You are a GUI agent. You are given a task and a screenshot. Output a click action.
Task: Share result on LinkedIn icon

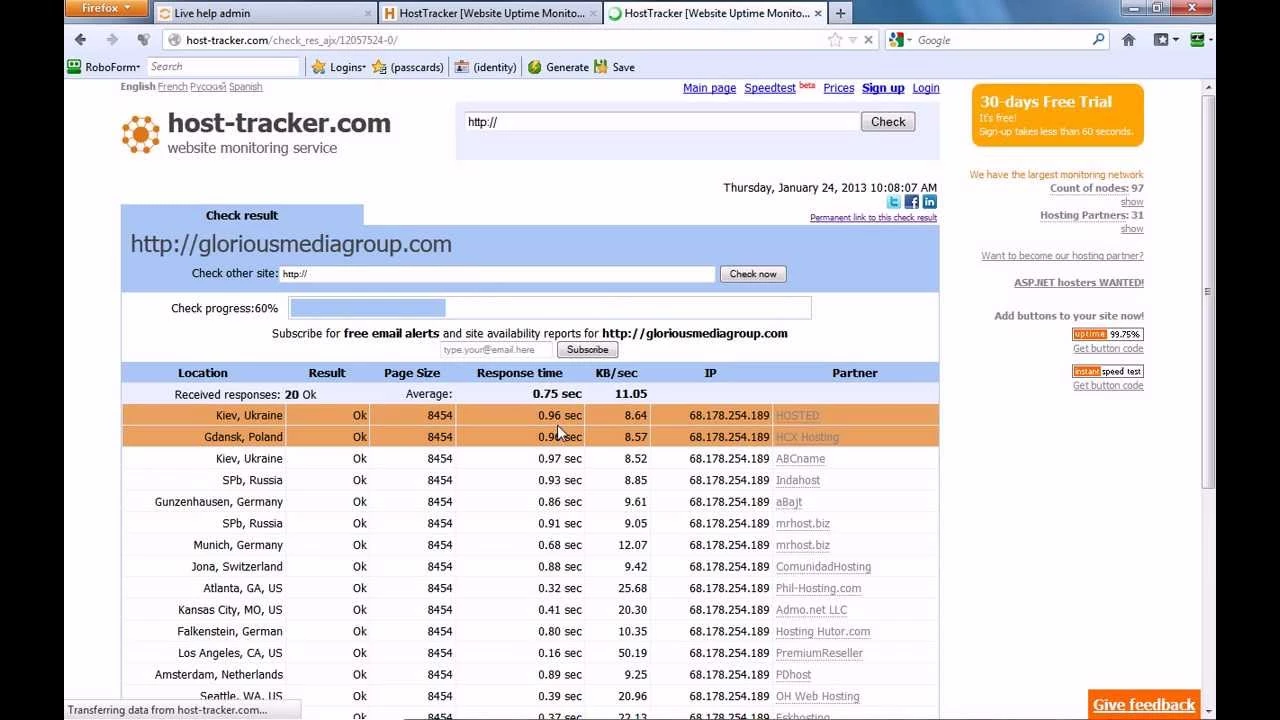click(x=929, y=202)
